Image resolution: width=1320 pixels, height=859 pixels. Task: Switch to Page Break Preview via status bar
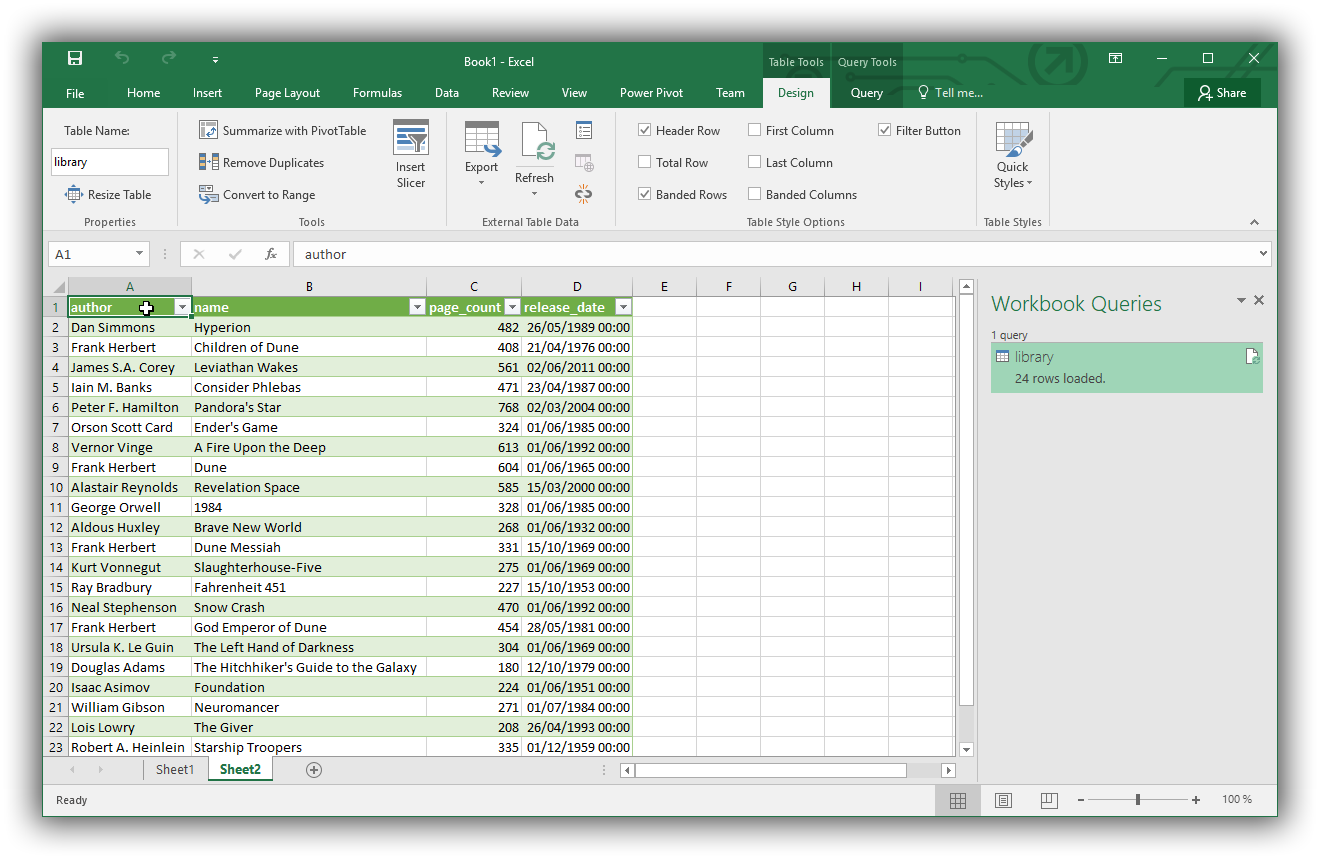[x=1048, y=799]
